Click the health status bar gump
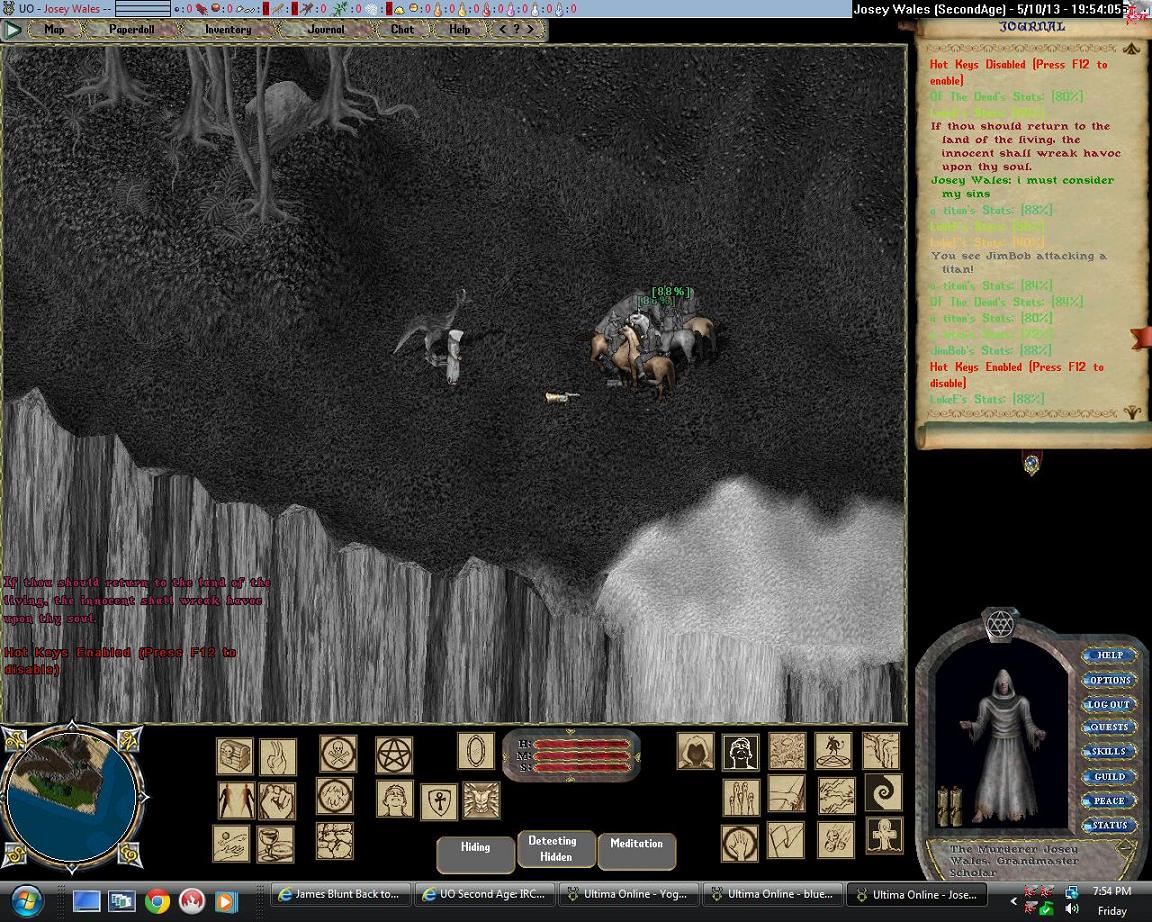Screen dimensions: 1152x922 pyautogui.click(x=572, y=756)
